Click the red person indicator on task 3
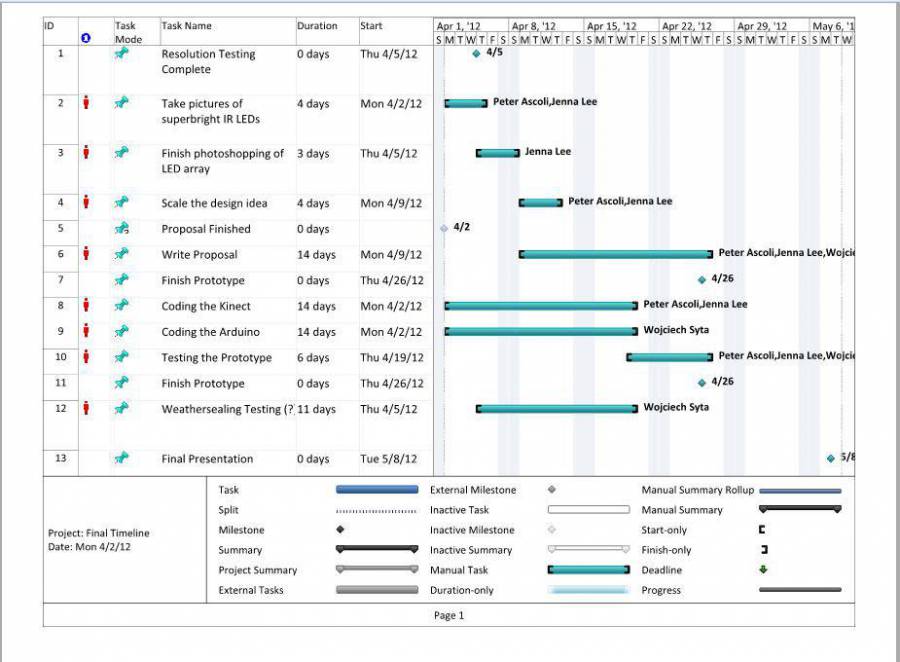This screenshot has width=900, height=662. 86,153
